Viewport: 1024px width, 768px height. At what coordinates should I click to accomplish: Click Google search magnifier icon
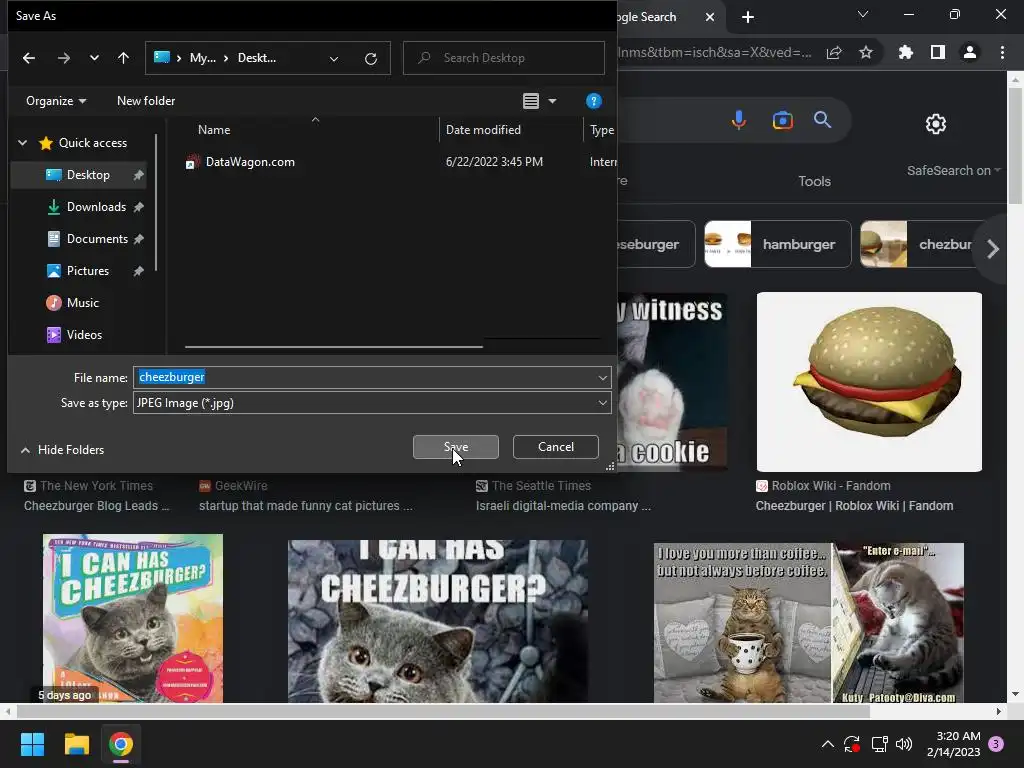pos(822,120)
